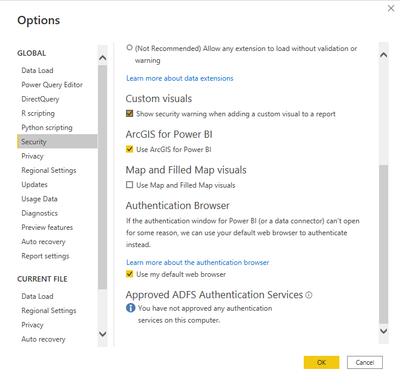Click the blue information icon next to 'You have not approved'
400x386 pixels.
131,308
